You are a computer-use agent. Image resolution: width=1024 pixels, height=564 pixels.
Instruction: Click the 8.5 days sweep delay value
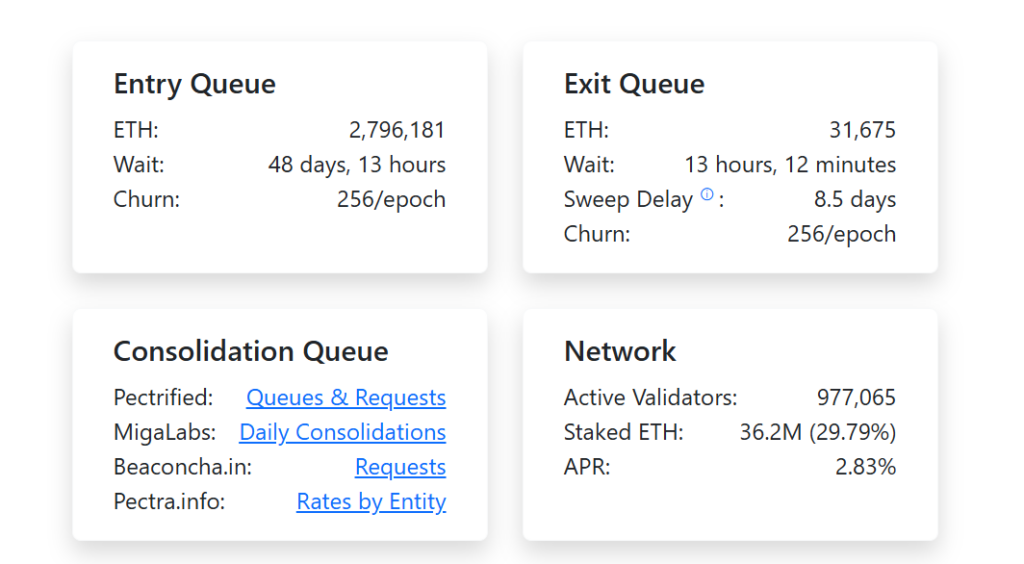point(854,200)
